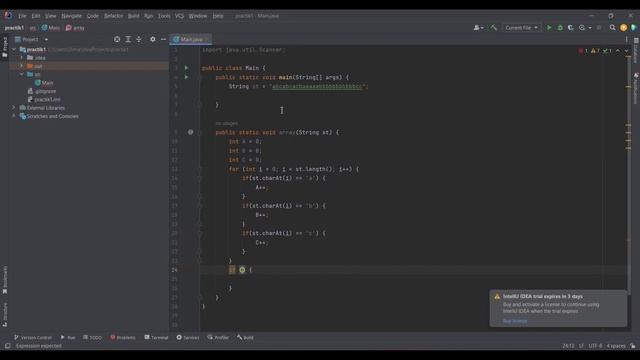Click the green Run button in the toolbar
The width and height of the screenshot is (640, 360).
point(549,28)
